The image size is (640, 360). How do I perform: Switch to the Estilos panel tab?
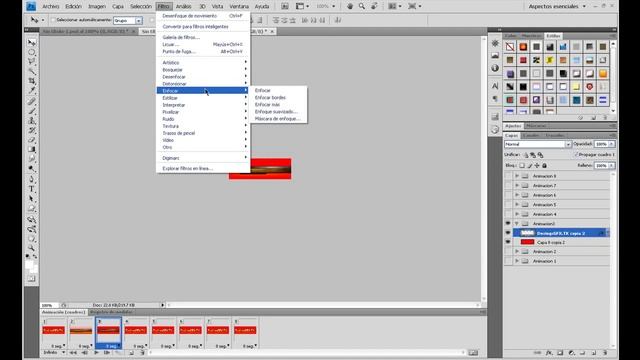coord(553,36)
